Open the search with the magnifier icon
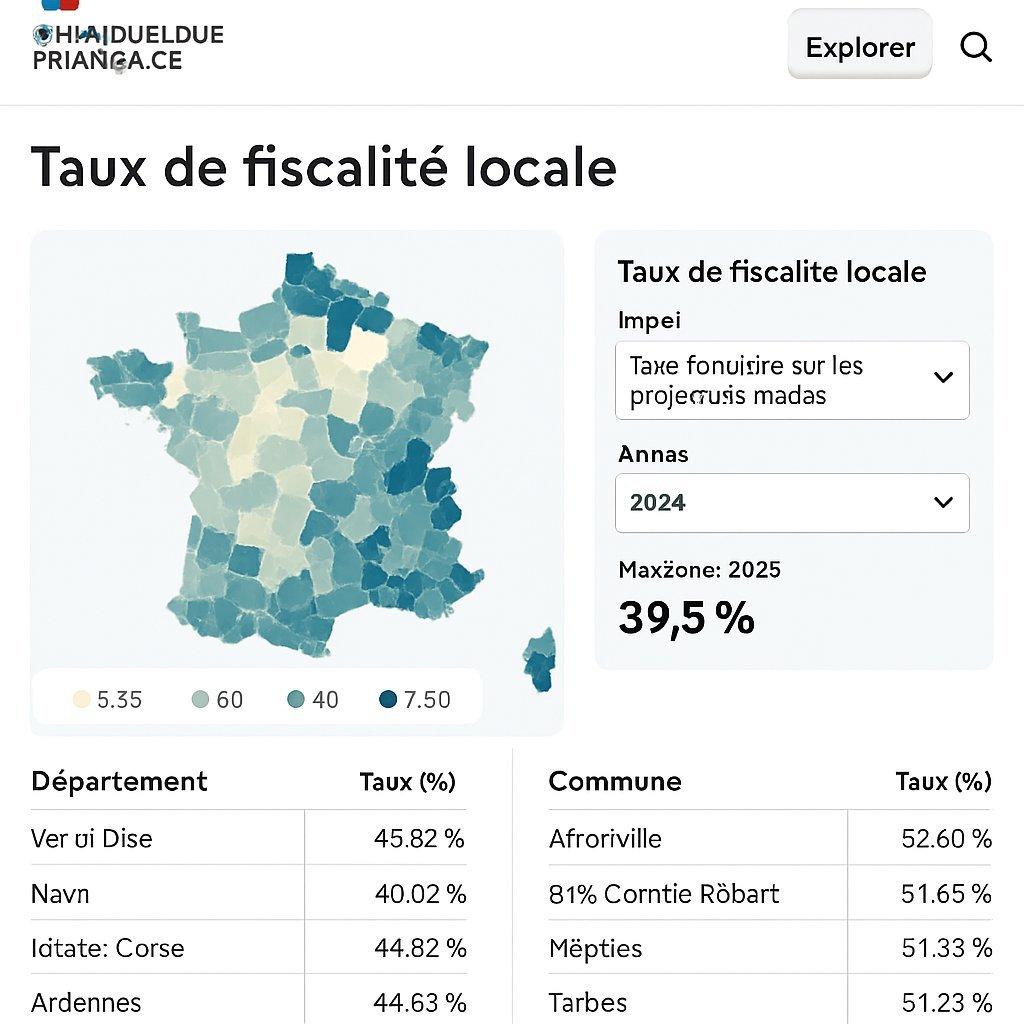This screenshot has width=1024, height=1024. [975, 46]
